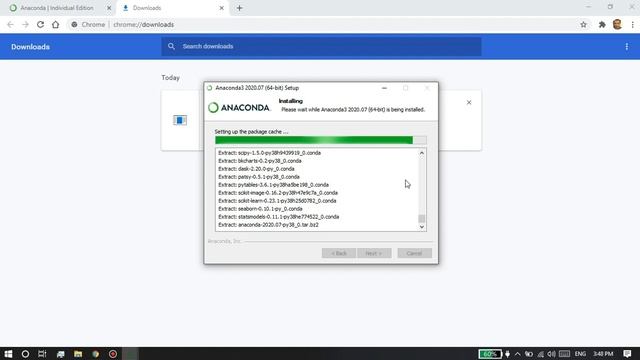Close the Anaconda Individual Edition tab
This screenshot has width=640, height=360.
pos(109,8)
